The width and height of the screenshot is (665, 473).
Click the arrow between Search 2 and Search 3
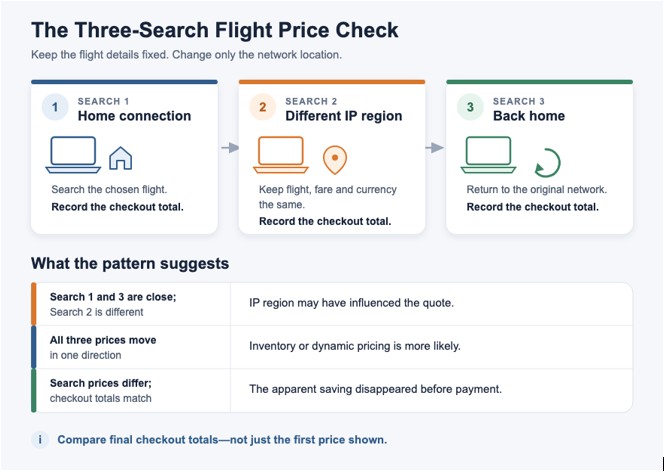(434, 148)
